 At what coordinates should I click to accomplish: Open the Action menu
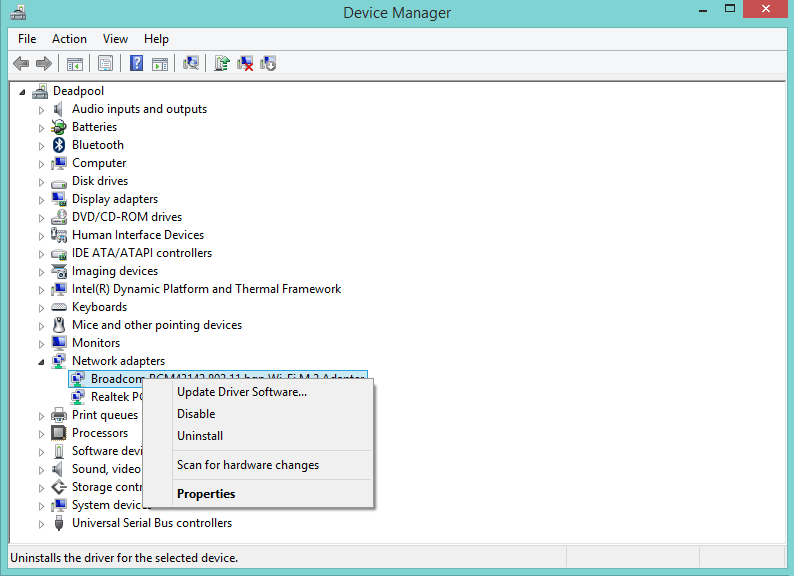tap(69, 39)
